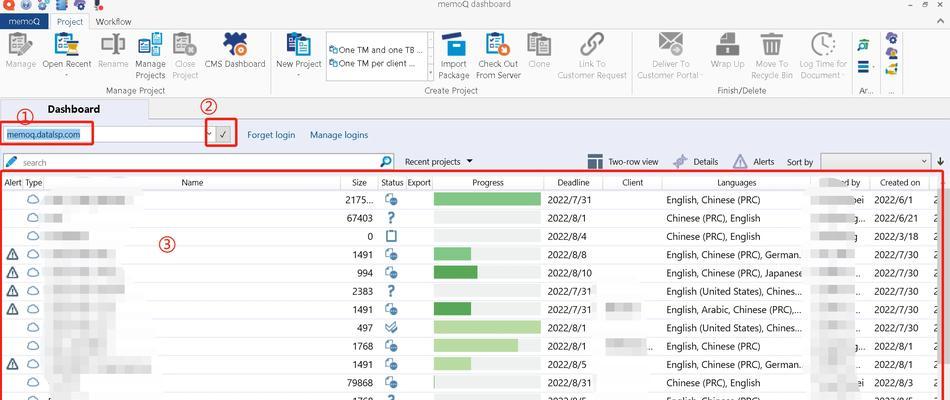This screenshot has height=400, width=950.
Task: Click the progress bar on the 1768 row
Action: coord(487,346)
